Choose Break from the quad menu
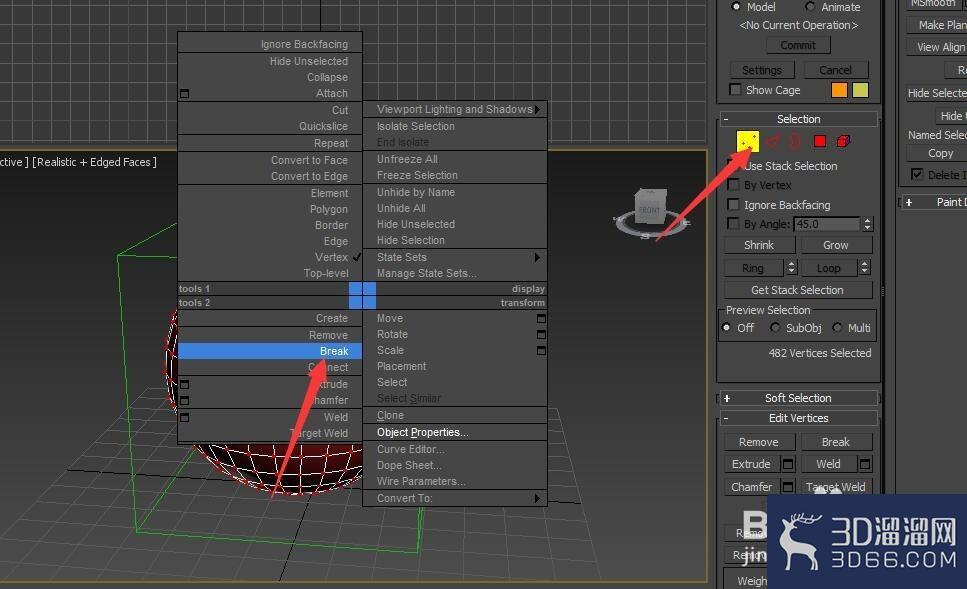Viewport: 967px width, 589px height. pos(268,350)
